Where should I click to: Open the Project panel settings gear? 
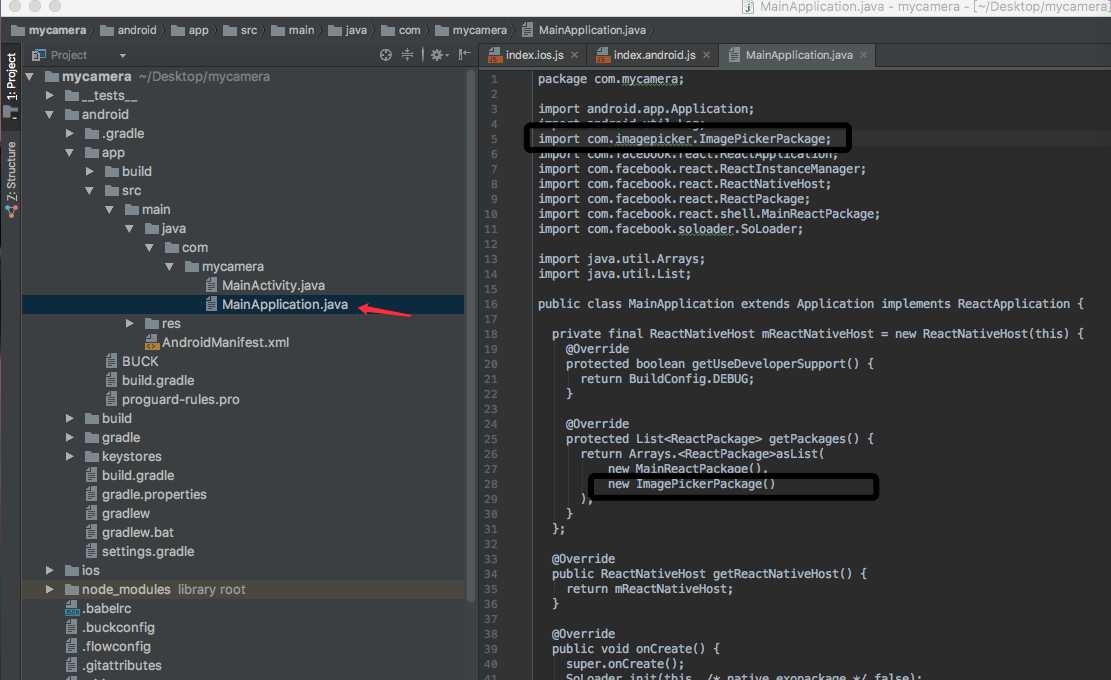click(437, 55)
